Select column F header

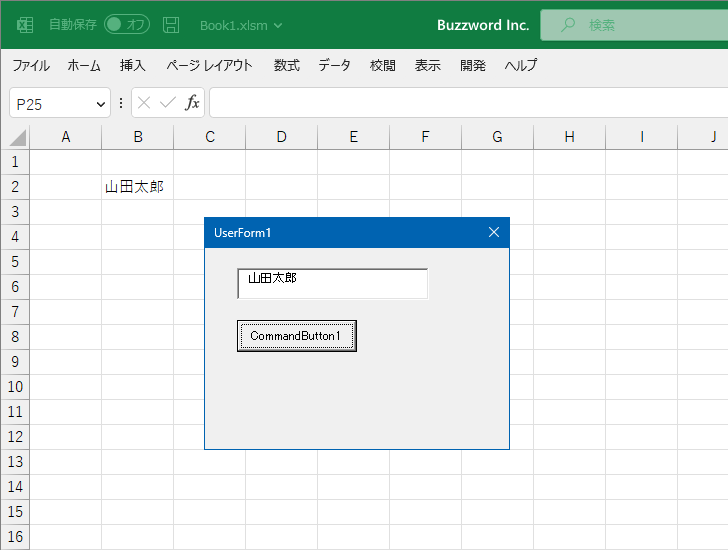(x=426, y=137)
